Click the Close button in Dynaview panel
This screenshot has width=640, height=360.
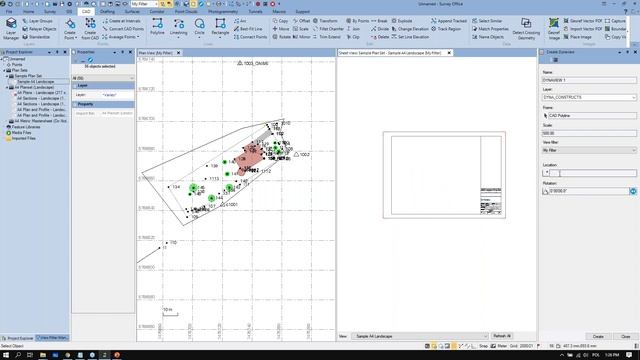pyautogui.click(x=626, y=337)
